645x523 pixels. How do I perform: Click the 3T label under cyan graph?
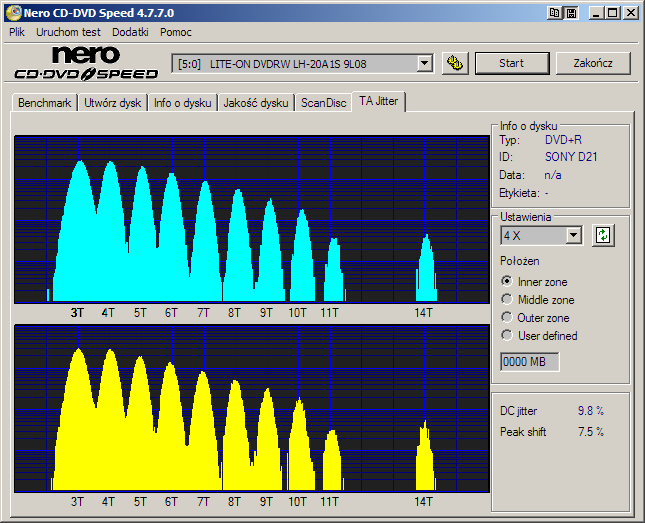[x=77, y=313]
